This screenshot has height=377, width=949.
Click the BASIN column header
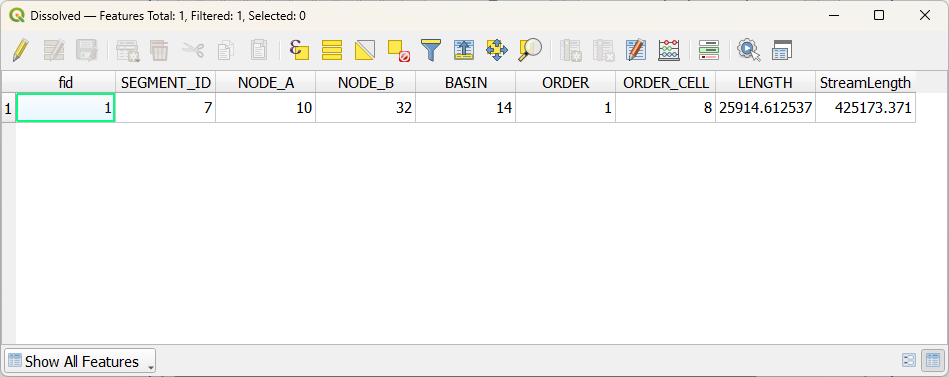(465, 83)
